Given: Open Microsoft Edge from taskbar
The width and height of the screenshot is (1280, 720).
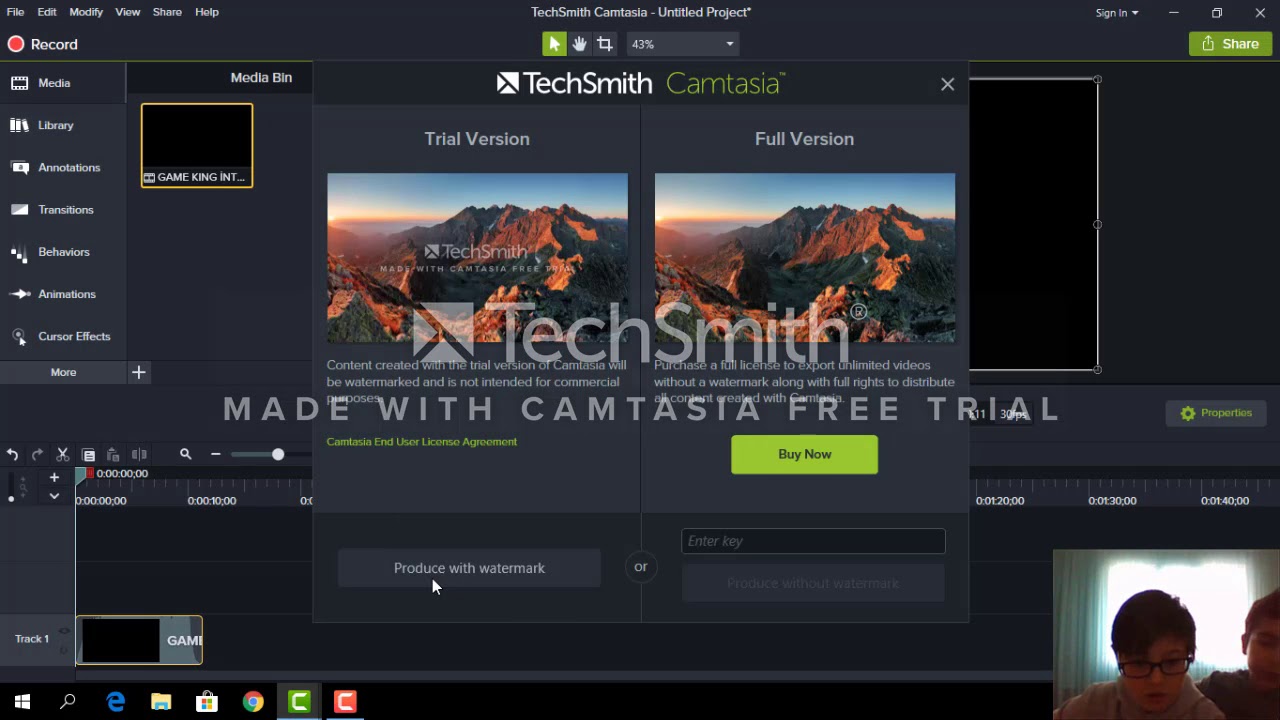Looking at the screenshot, I should click(116, 702).
